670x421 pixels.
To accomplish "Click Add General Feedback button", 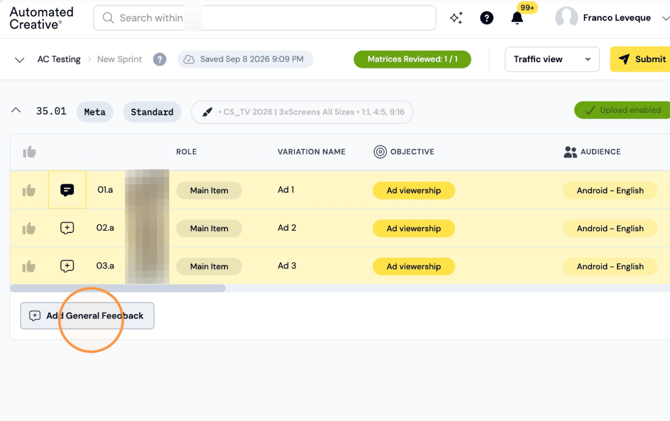I will point(87,316).
